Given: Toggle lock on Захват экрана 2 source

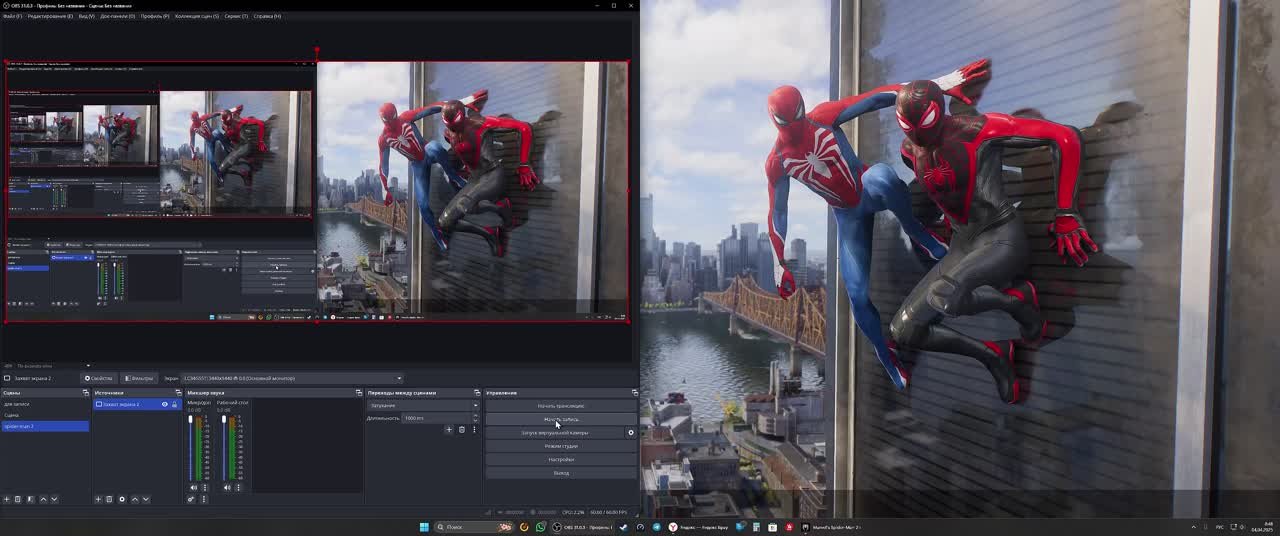Looking at the screenshot, I should tap(176, 405).
